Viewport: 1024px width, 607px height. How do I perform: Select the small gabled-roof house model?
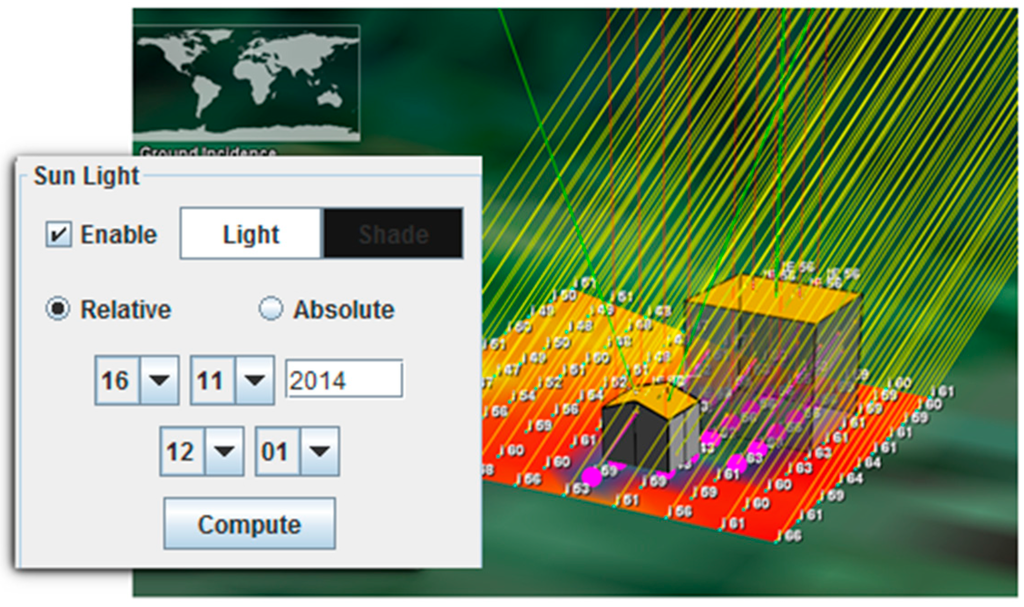point(650,430)
